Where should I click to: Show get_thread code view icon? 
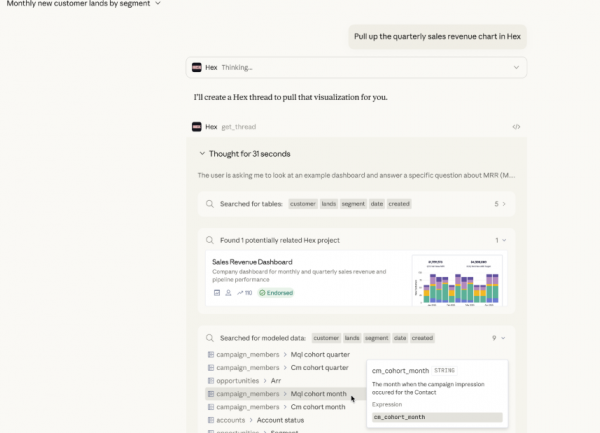516,127
